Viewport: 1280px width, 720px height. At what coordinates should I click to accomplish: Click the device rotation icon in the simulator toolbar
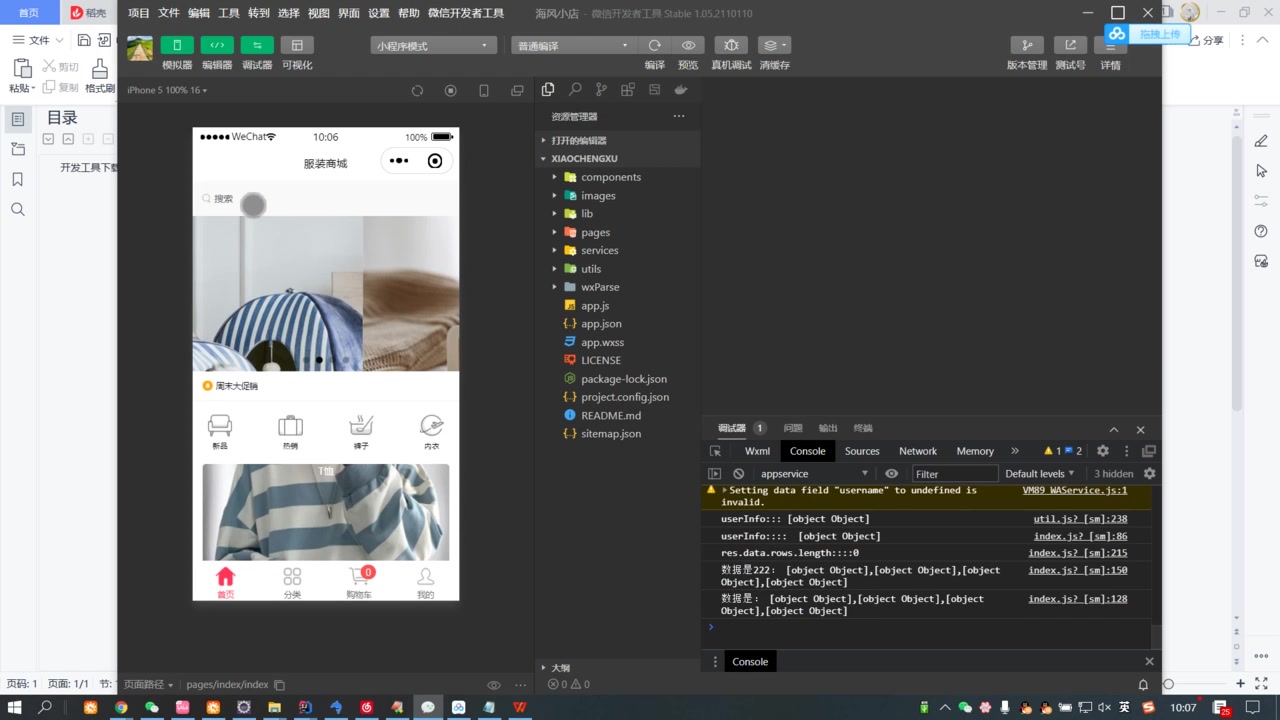[x=417, y=89]
